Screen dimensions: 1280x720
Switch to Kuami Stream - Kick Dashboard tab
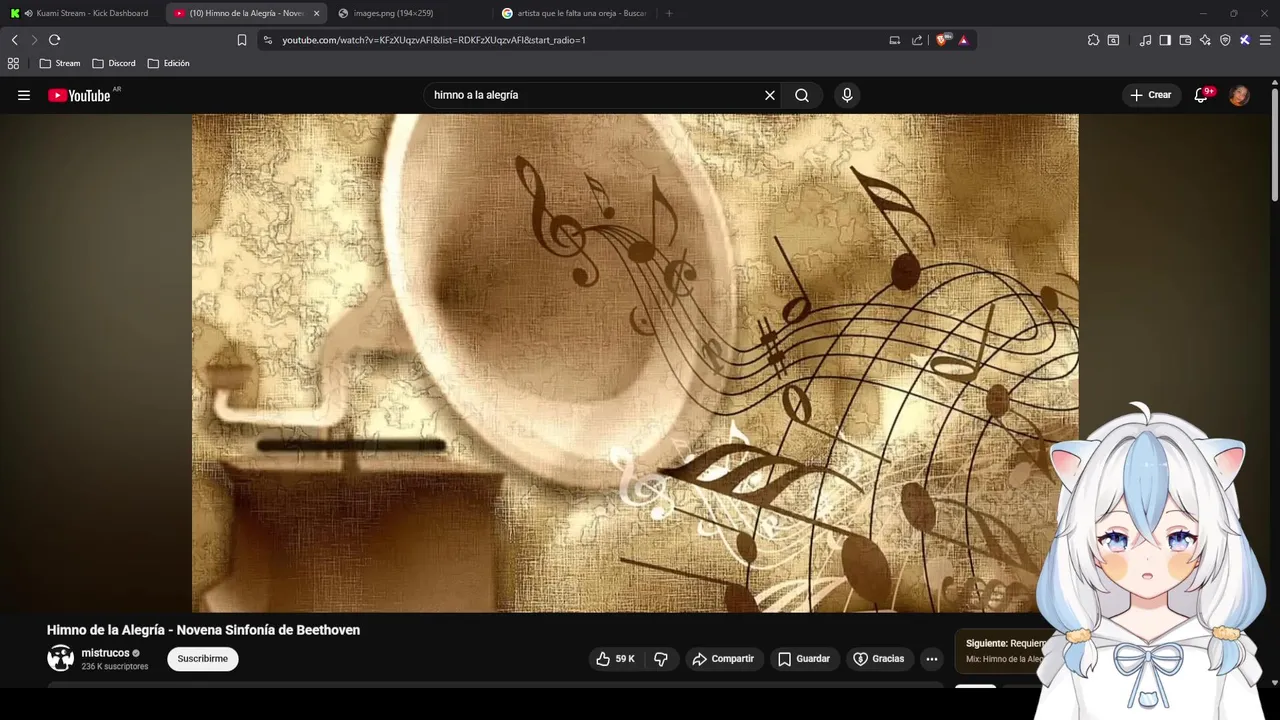click(x=82, y=13)
